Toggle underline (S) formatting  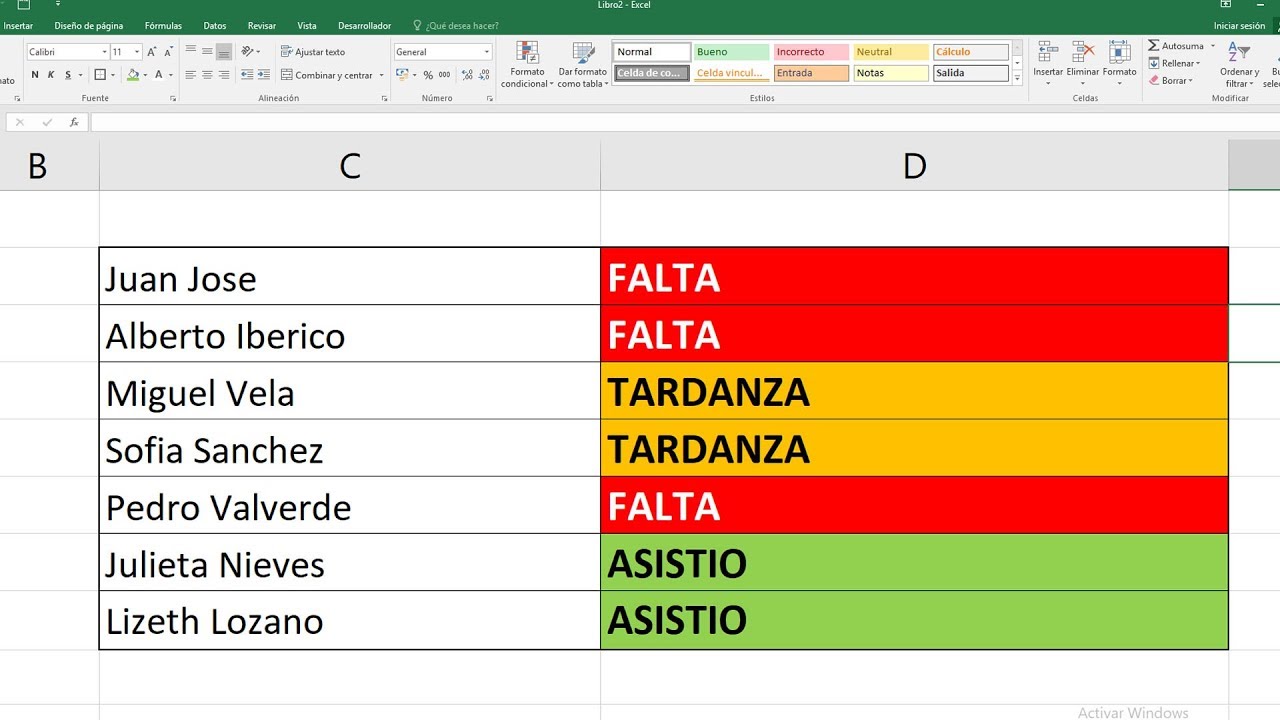click(x=68, y=75)
